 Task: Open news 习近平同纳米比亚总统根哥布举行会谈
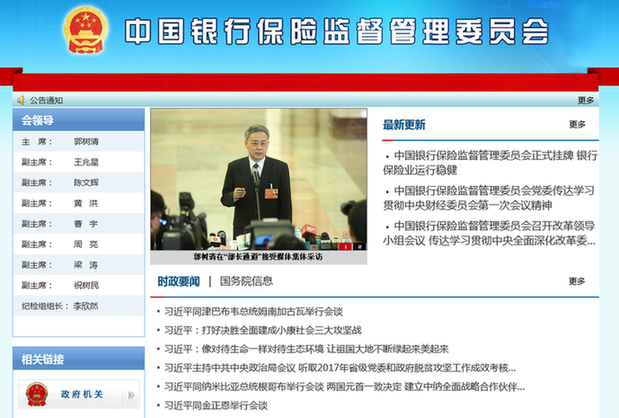pyautogui.click(x=344, y=386)
